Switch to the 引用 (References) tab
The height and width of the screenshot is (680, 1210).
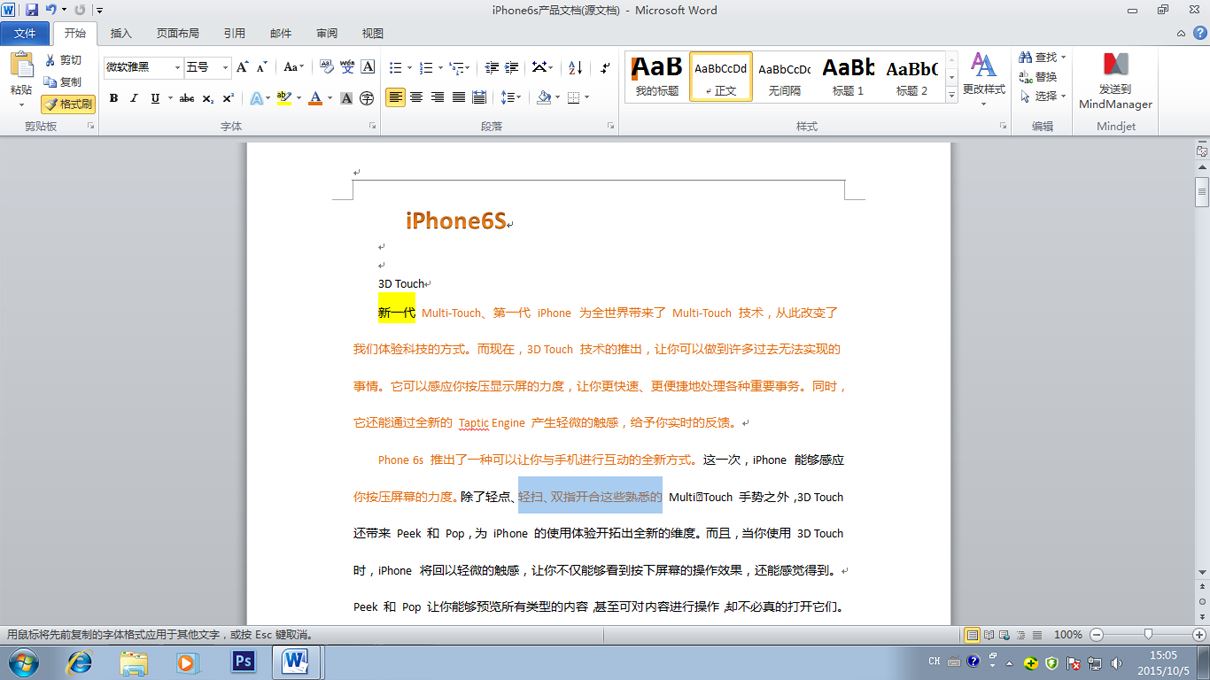(234, 33)
